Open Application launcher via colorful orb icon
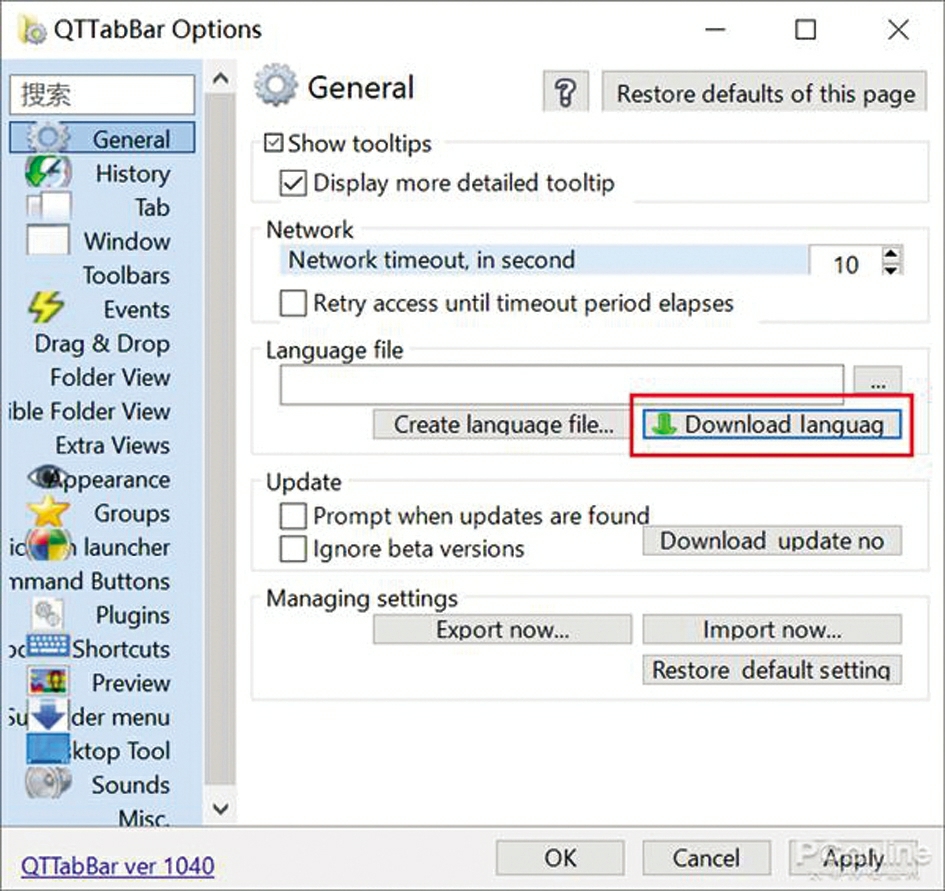945x891 pixels. 49,546
